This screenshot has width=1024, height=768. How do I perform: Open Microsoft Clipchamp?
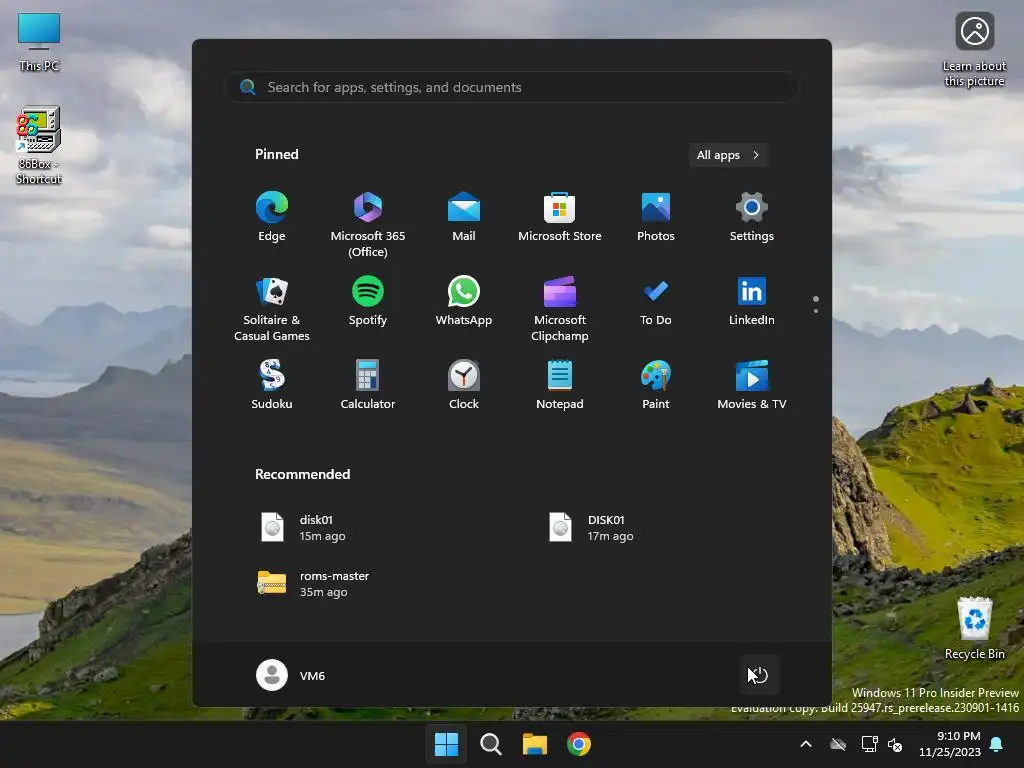coord(560,309)
